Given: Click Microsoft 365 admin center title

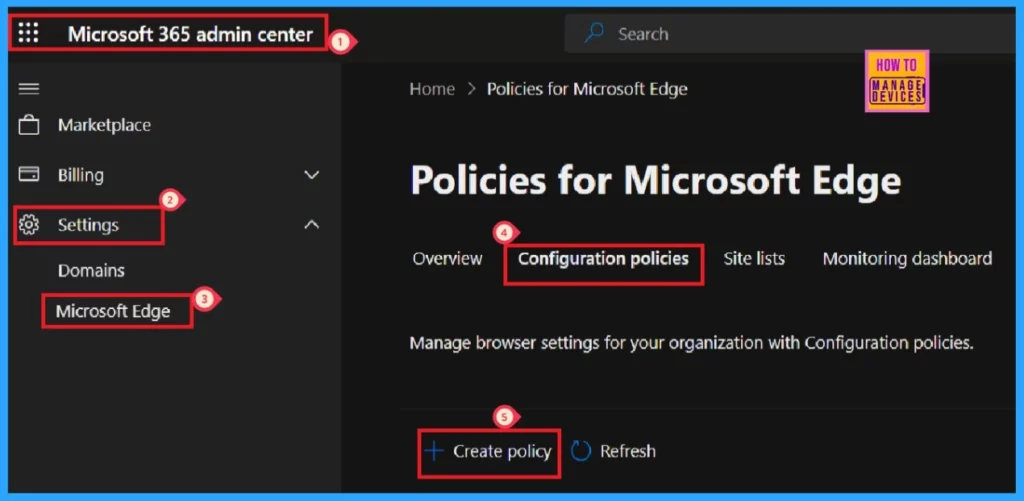Looking at the screenshot, I should click(190, 34).
